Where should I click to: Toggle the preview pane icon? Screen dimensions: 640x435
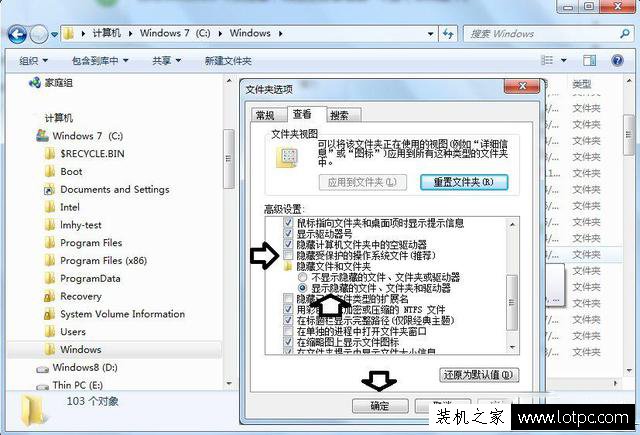coord(589,60)
